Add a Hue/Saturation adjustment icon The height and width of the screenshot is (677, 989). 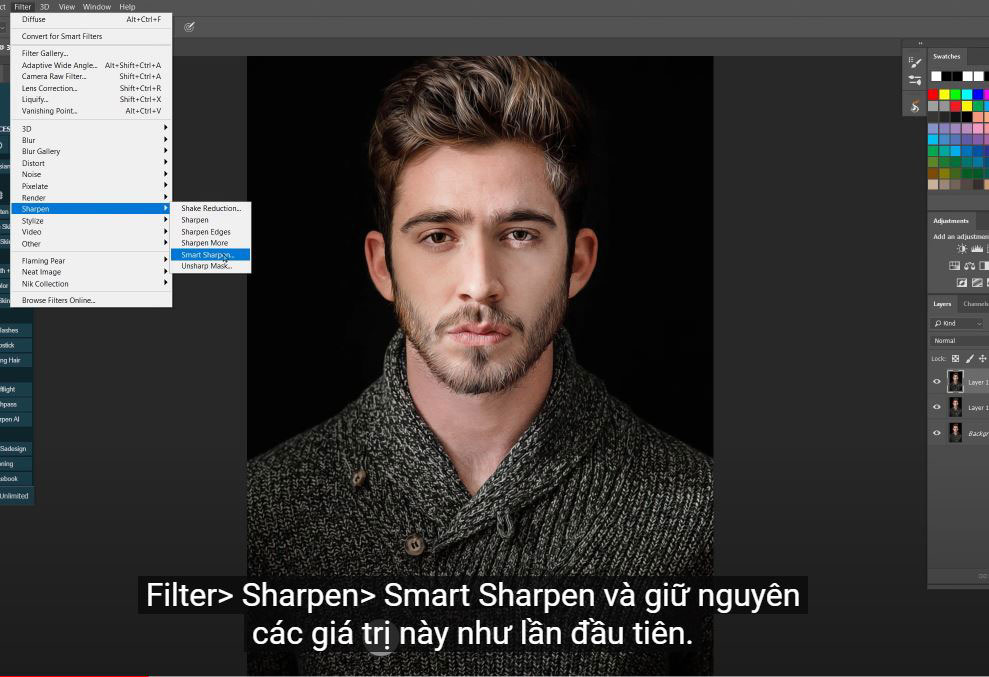pos(954,266)
